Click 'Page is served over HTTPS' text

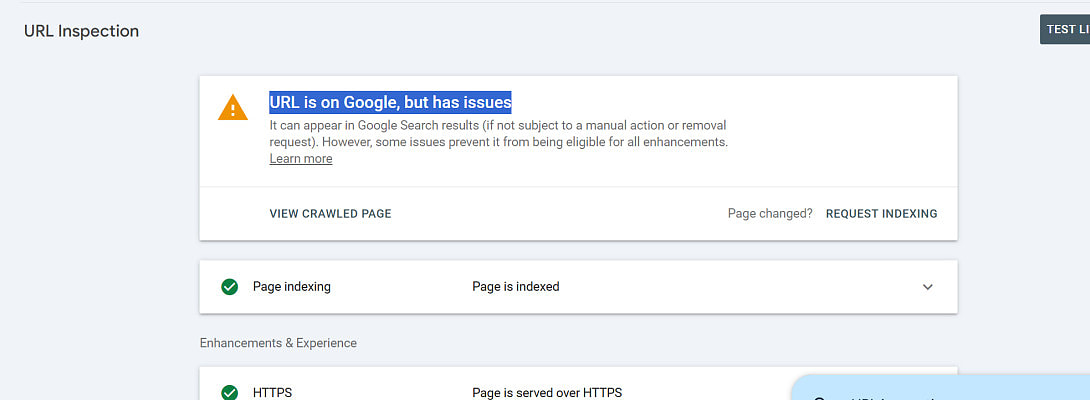[x=546, y=392]
